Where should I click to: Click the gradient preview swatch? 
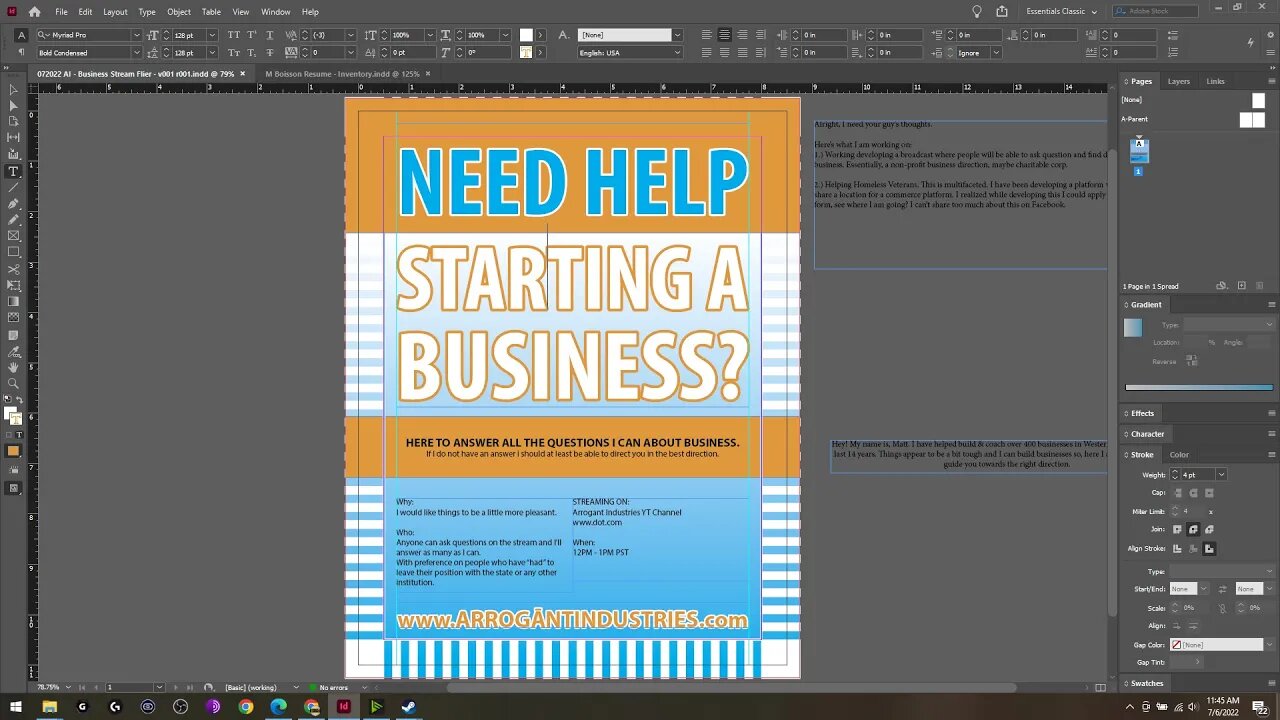pyautogui.click(x=1132, y=327)
